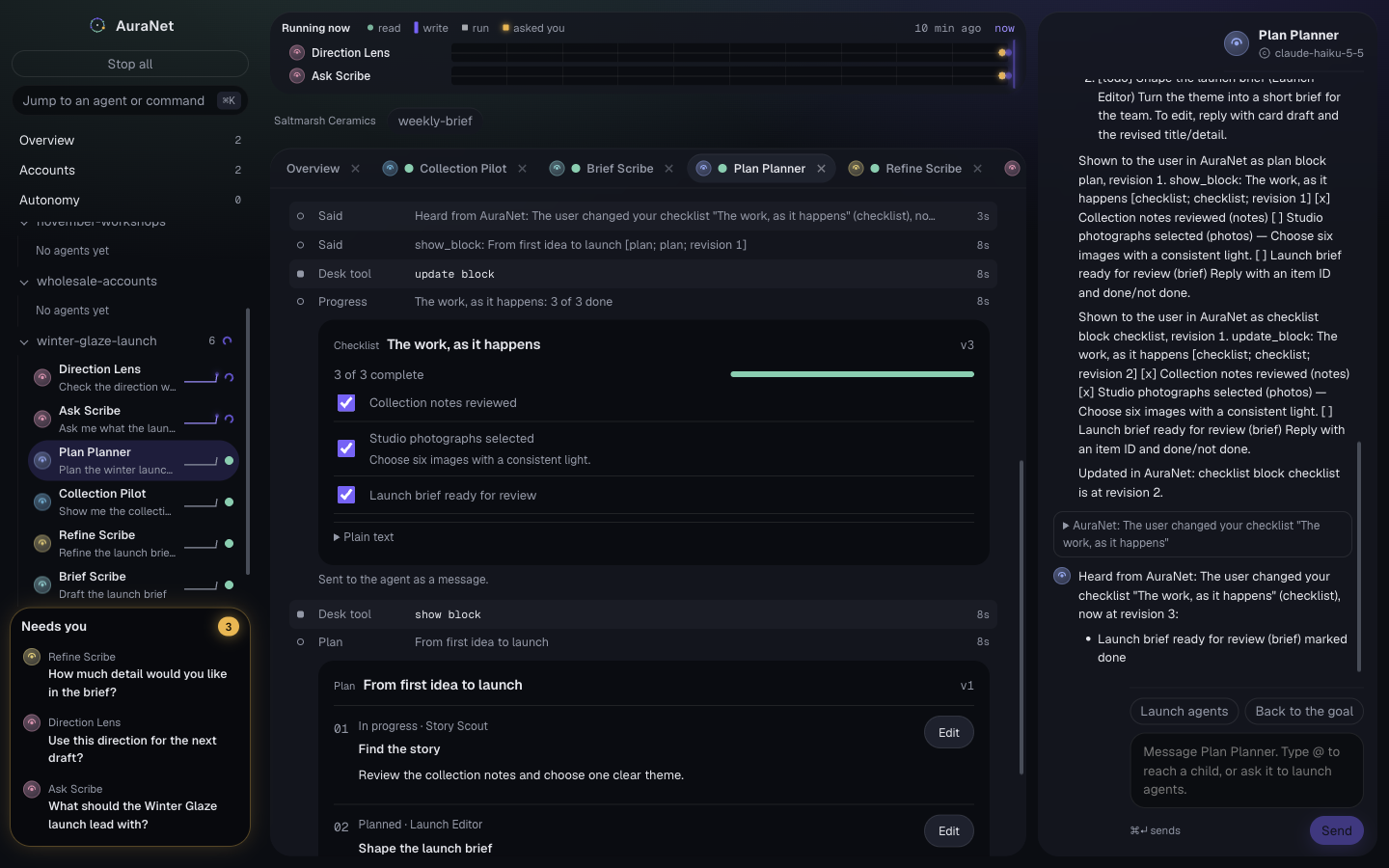Click the Message Plan Planner input box
1389x868 pixels.
tap(1247, 771)
